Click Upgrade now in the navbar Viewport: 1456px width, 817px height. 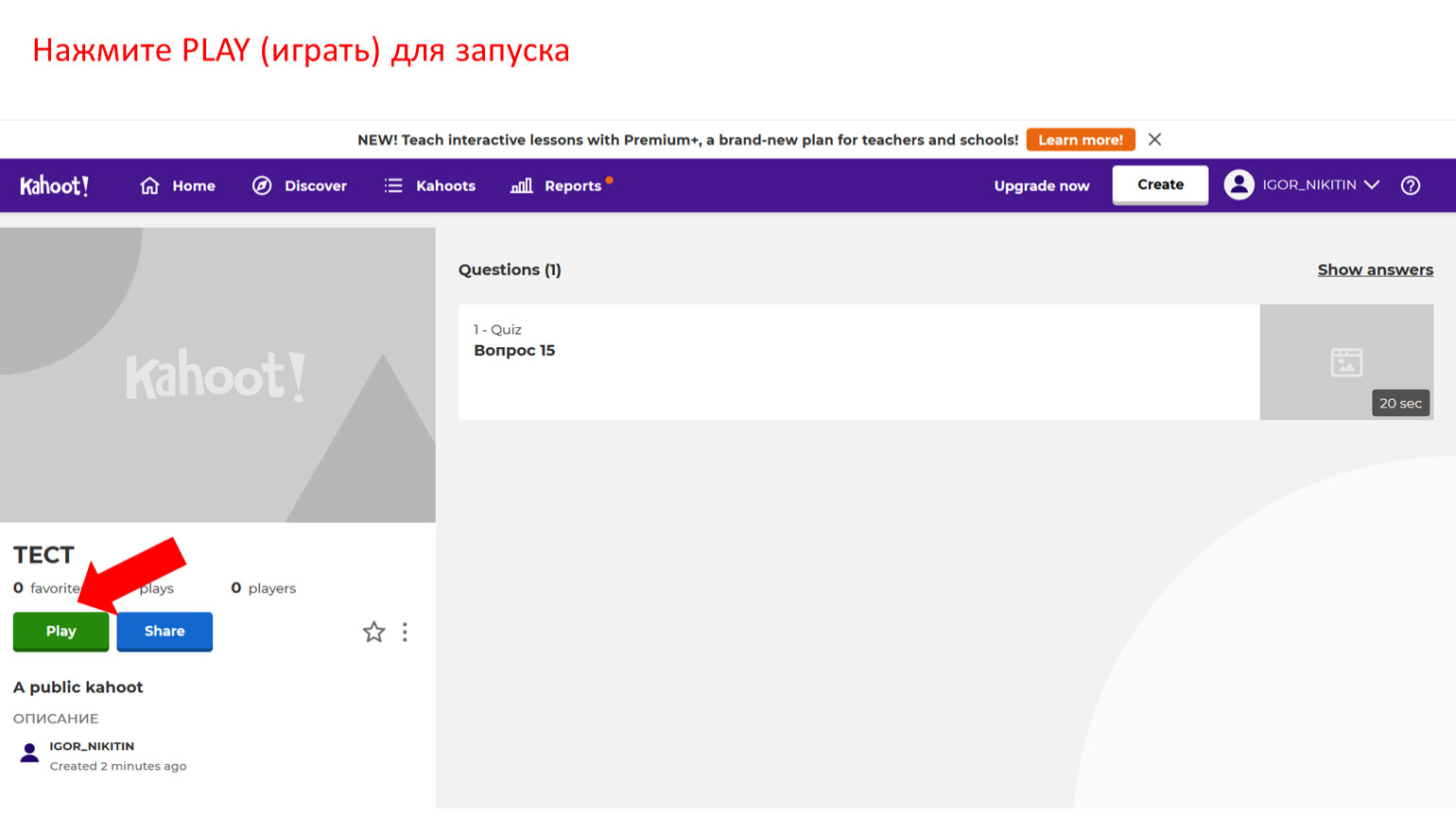pyautogui.click(x=1041, y=185)
